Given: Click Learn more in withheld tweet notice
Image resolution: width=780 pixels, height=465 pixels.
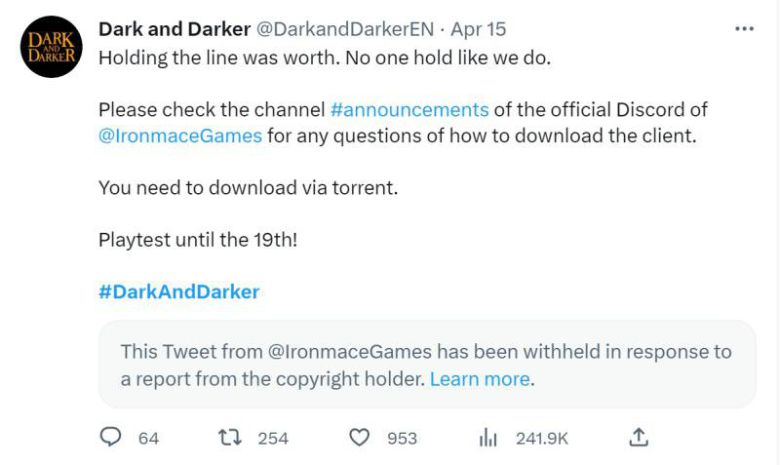Looking at the screenshot, I should tap(480, 379).
